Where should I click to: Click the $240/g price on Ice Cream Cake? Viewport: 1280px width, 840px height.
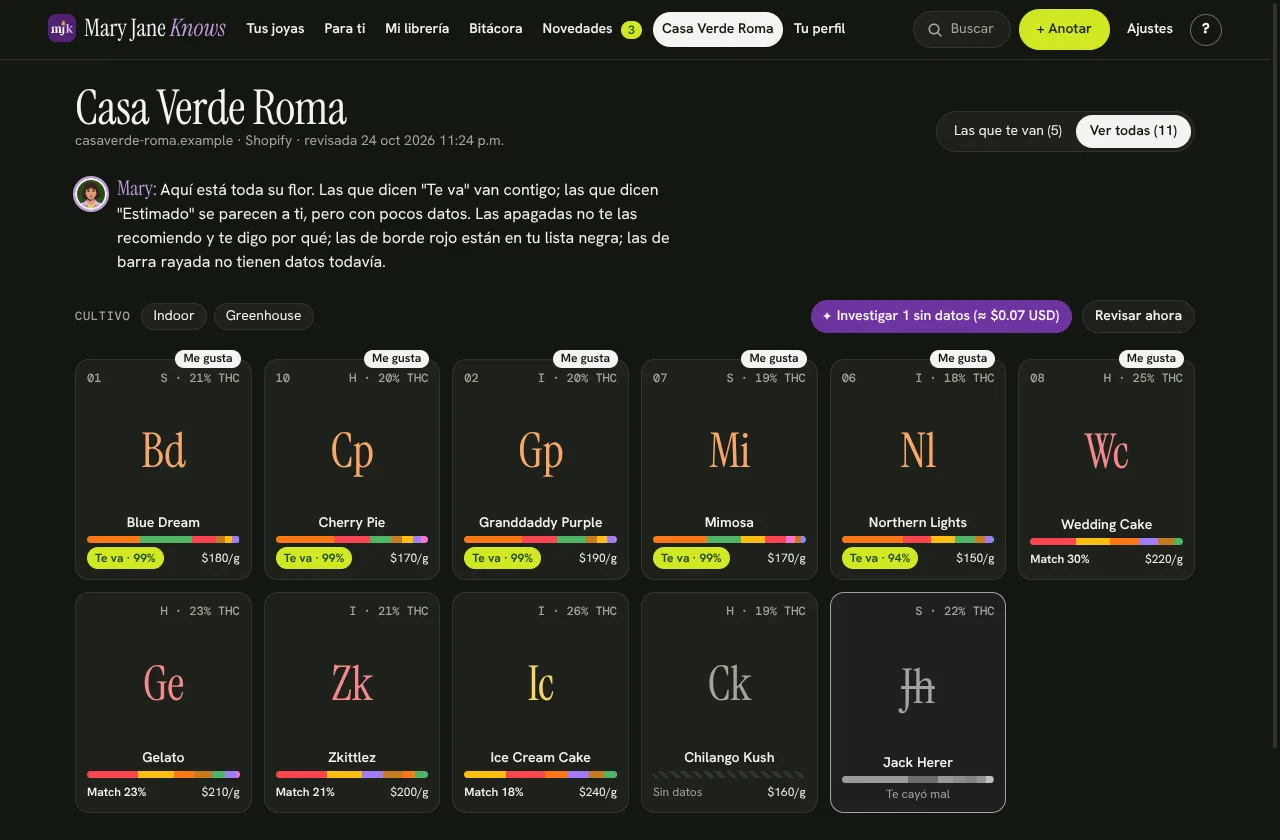coord(598,792)
